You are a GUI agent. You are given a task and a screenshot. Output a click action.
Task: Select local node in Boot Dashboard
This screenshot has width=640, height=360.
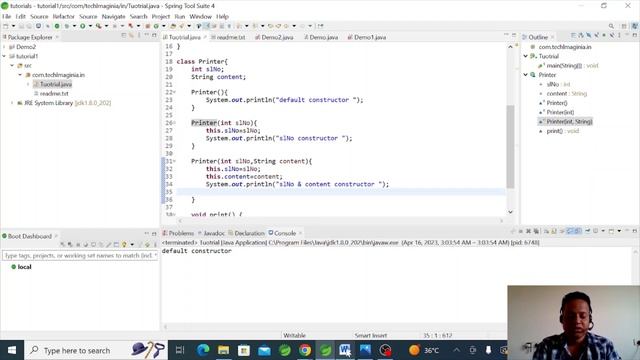[21, 267]
